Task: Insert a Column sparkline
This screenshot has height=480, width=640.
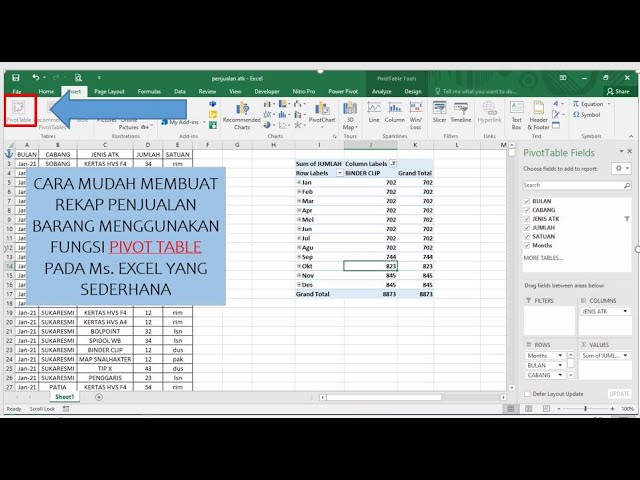Action: 395,113
